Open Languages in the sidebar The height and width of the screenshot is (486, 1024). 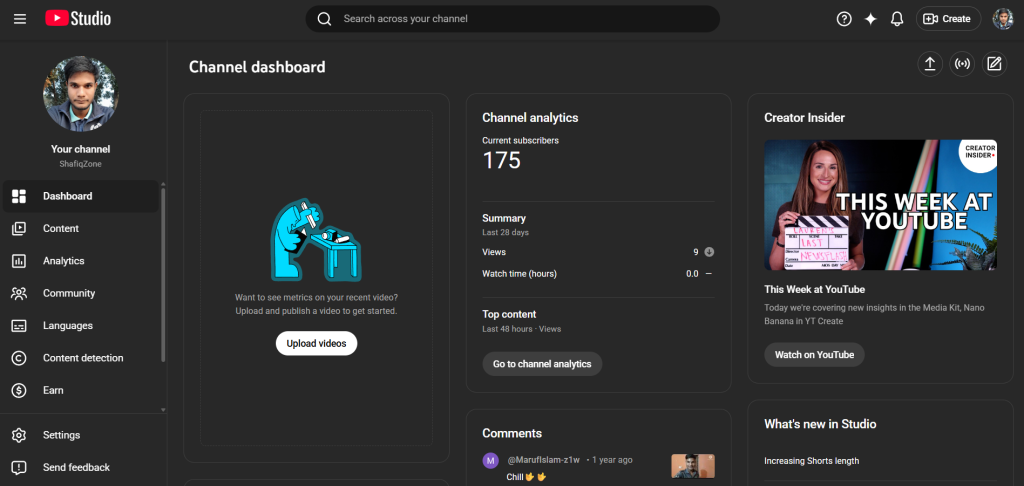coord(81,325)
